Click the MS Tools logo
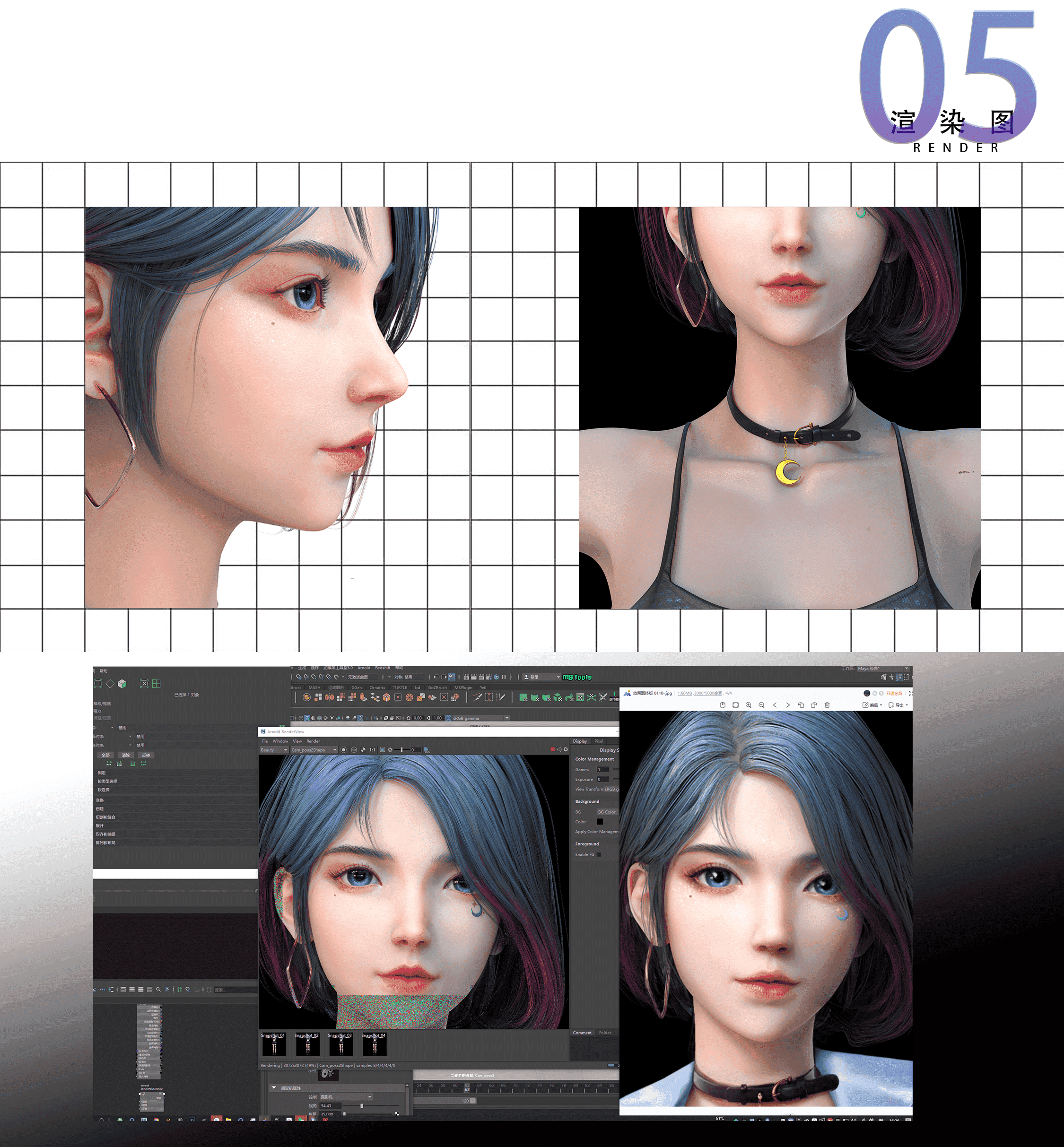This screenshot has height=1147, width=1064. point(577,678)
